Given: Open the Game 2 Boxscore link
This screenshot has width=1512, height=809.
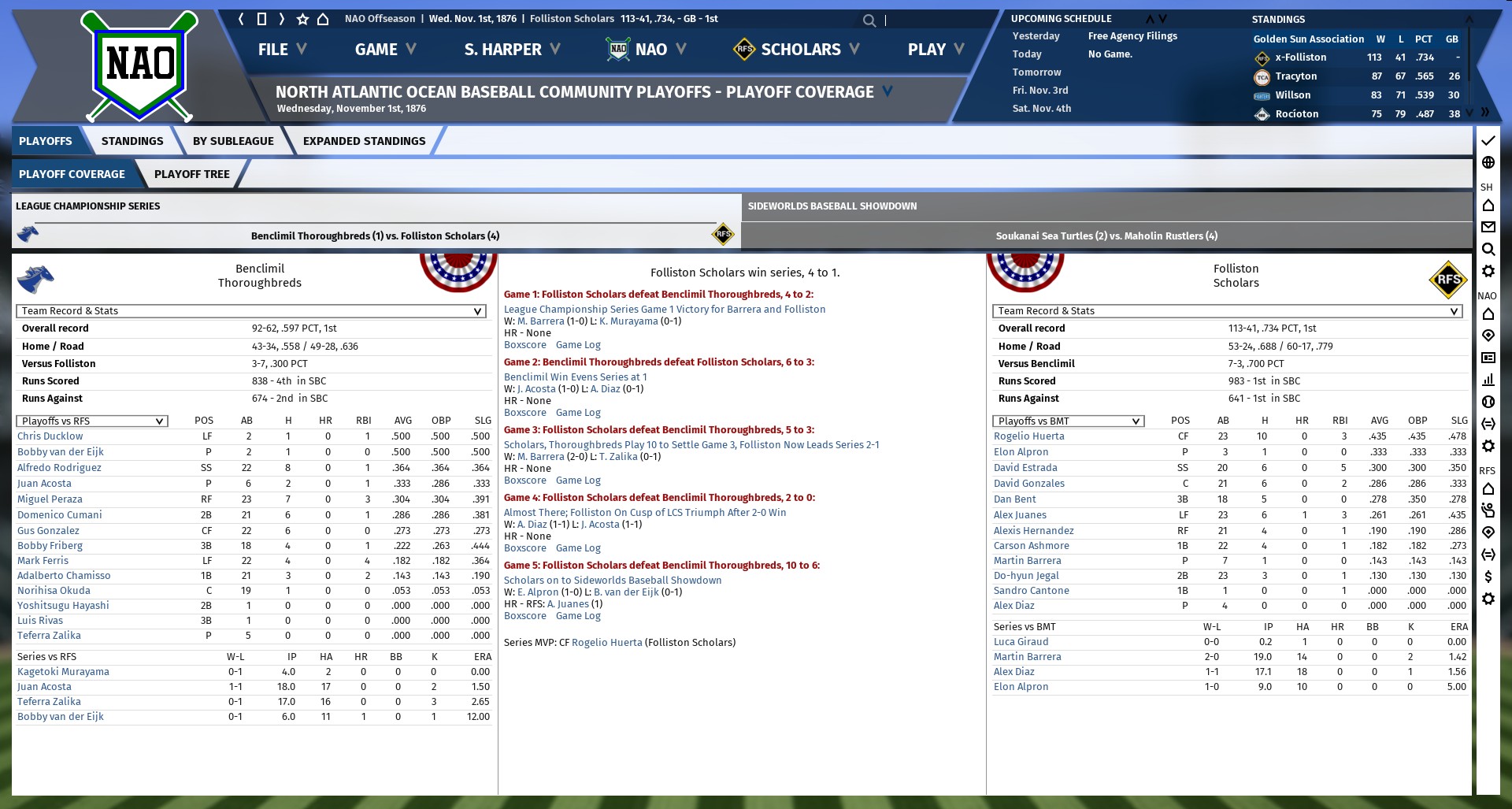Looking at the screenshot, I should click(x=525, y=413).
